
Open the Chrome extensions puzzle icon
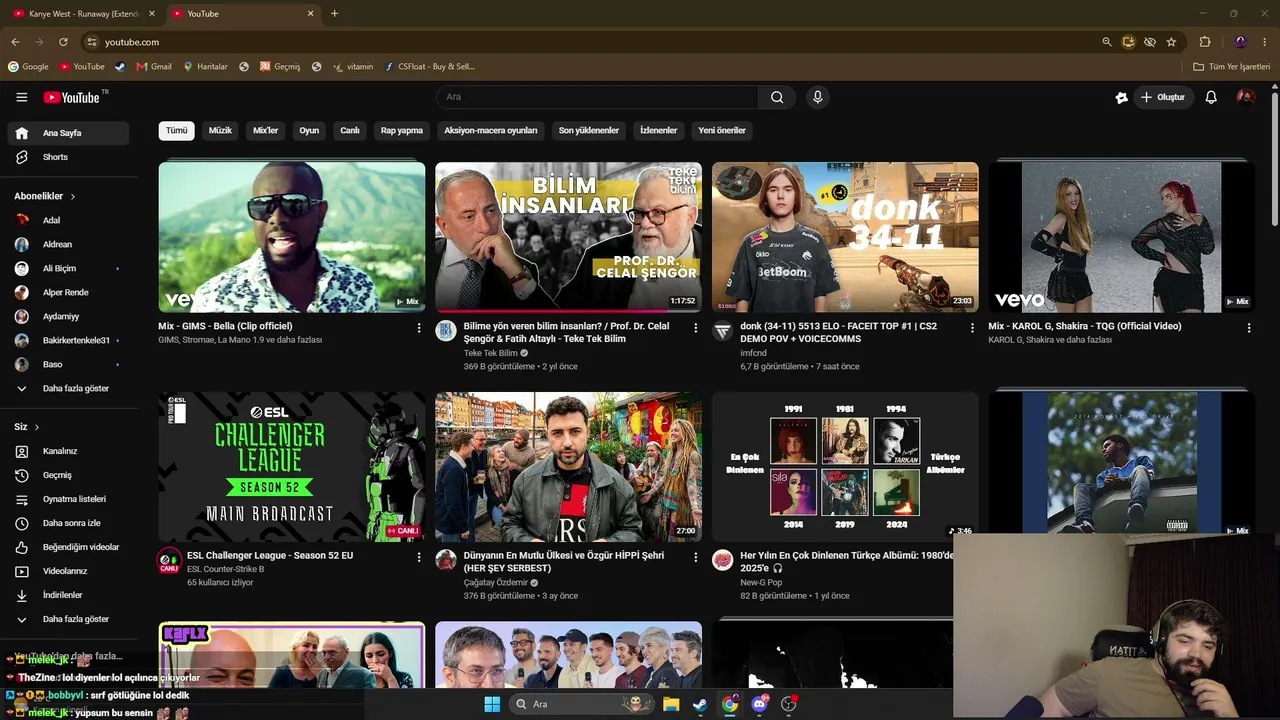[x=1205, y=42]
